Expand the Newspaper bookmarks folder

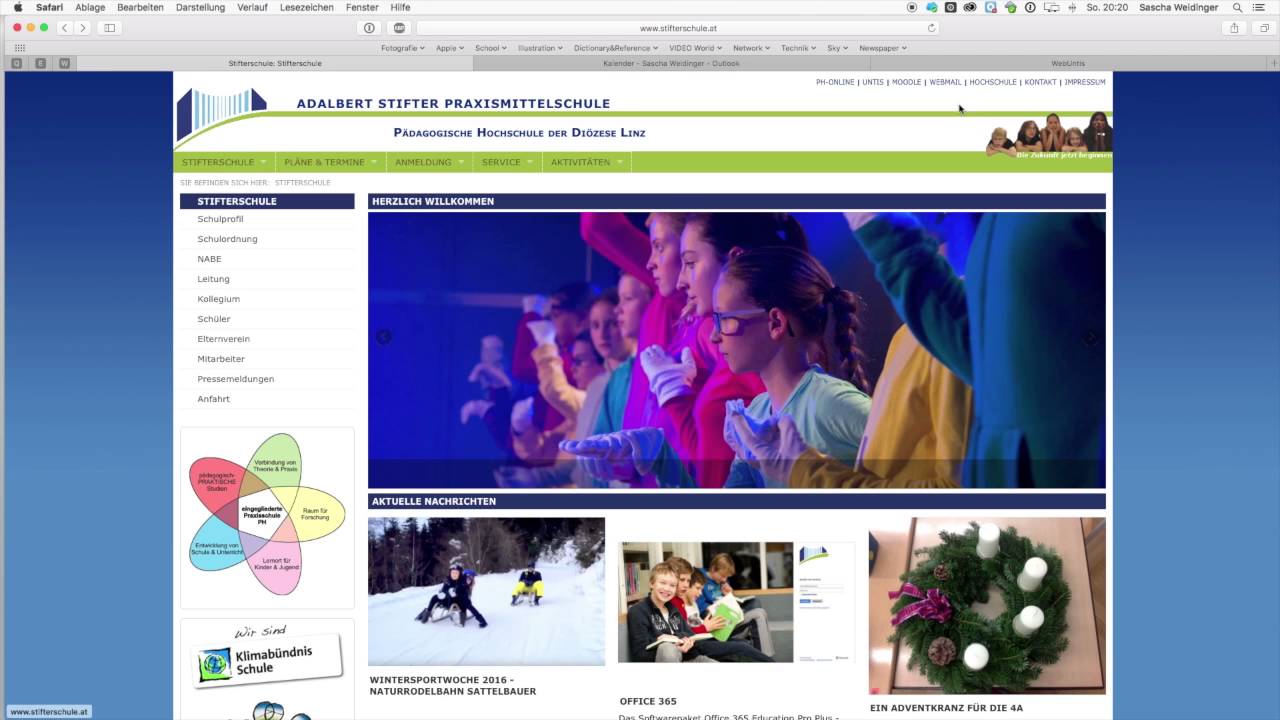(883, 48)
